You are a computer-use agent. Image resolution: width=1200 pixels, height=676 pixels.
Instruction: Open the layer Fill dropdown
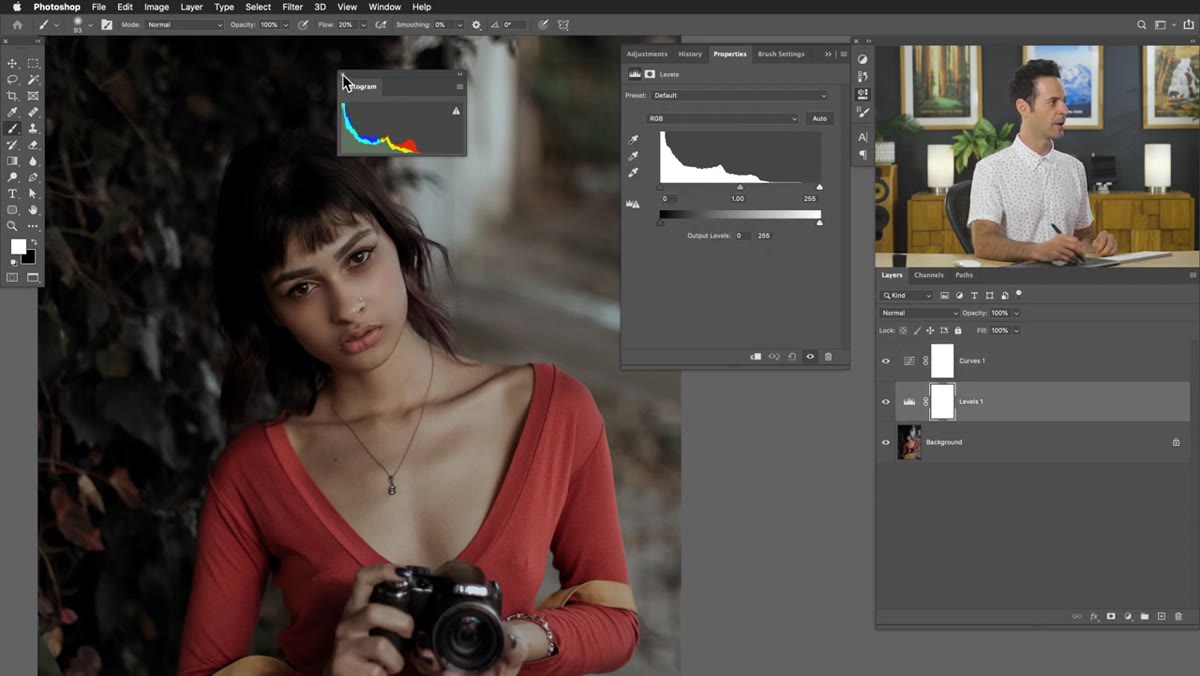pyautogui.click(x=1017, y=330)
